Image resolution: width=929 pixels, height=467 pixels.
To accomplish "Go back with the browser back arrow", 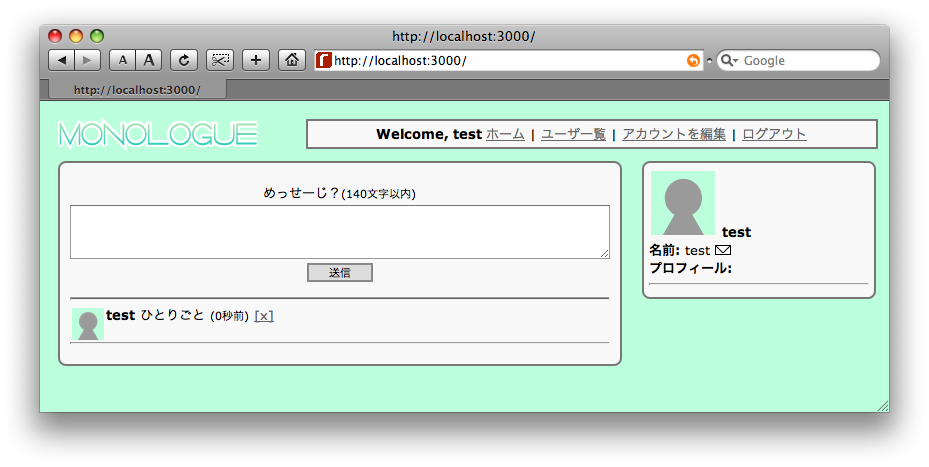I will 62,60.
